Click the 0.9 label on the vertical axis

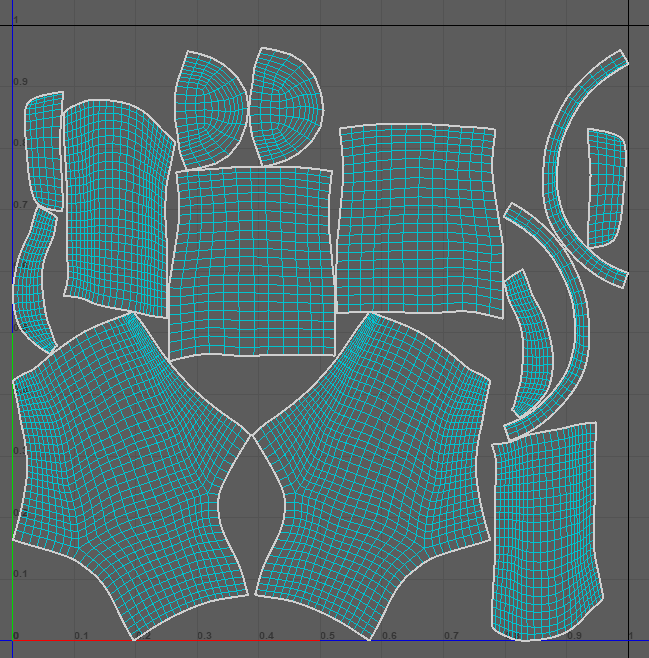click(20, 81)
